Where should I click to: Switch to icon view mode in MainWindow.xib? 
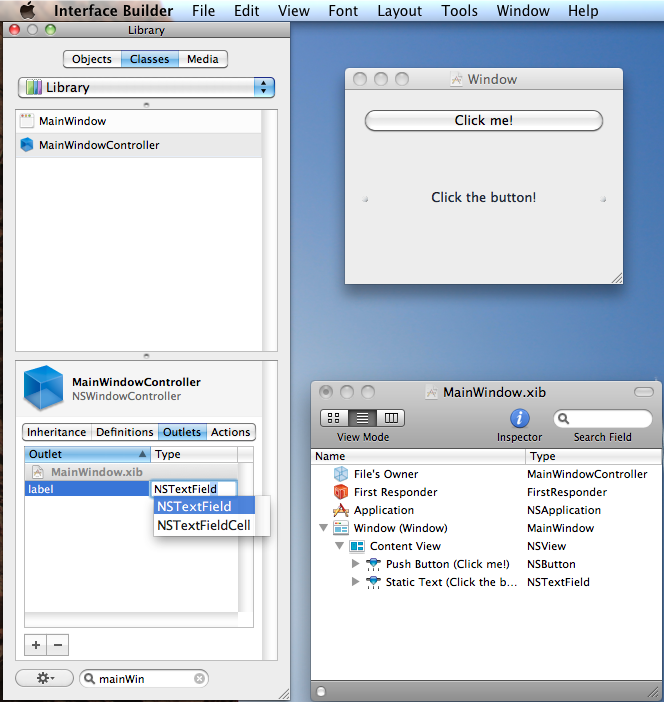point(334,418)
